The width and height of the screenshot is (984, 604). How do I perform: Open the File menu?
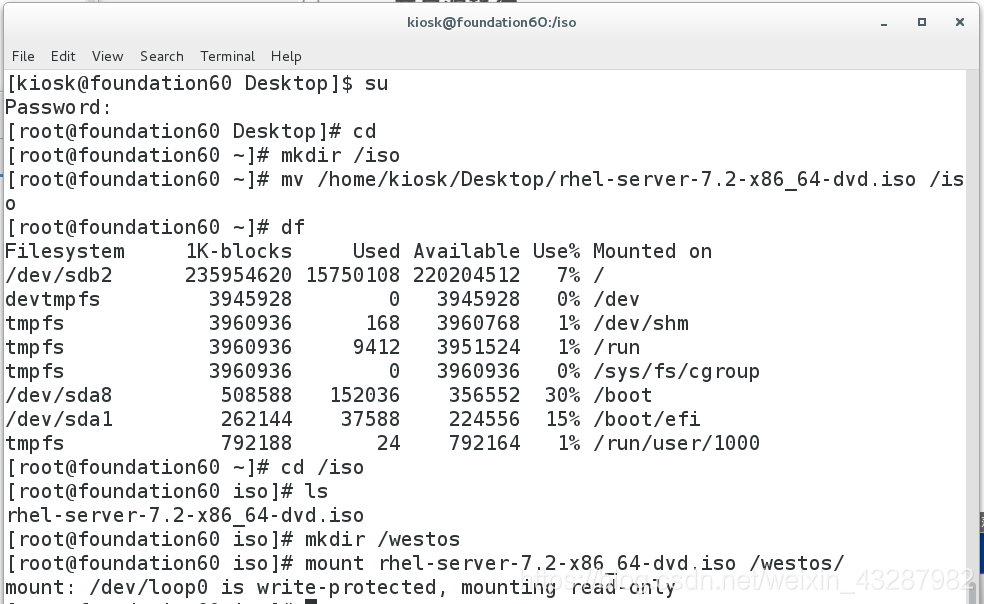23,57
